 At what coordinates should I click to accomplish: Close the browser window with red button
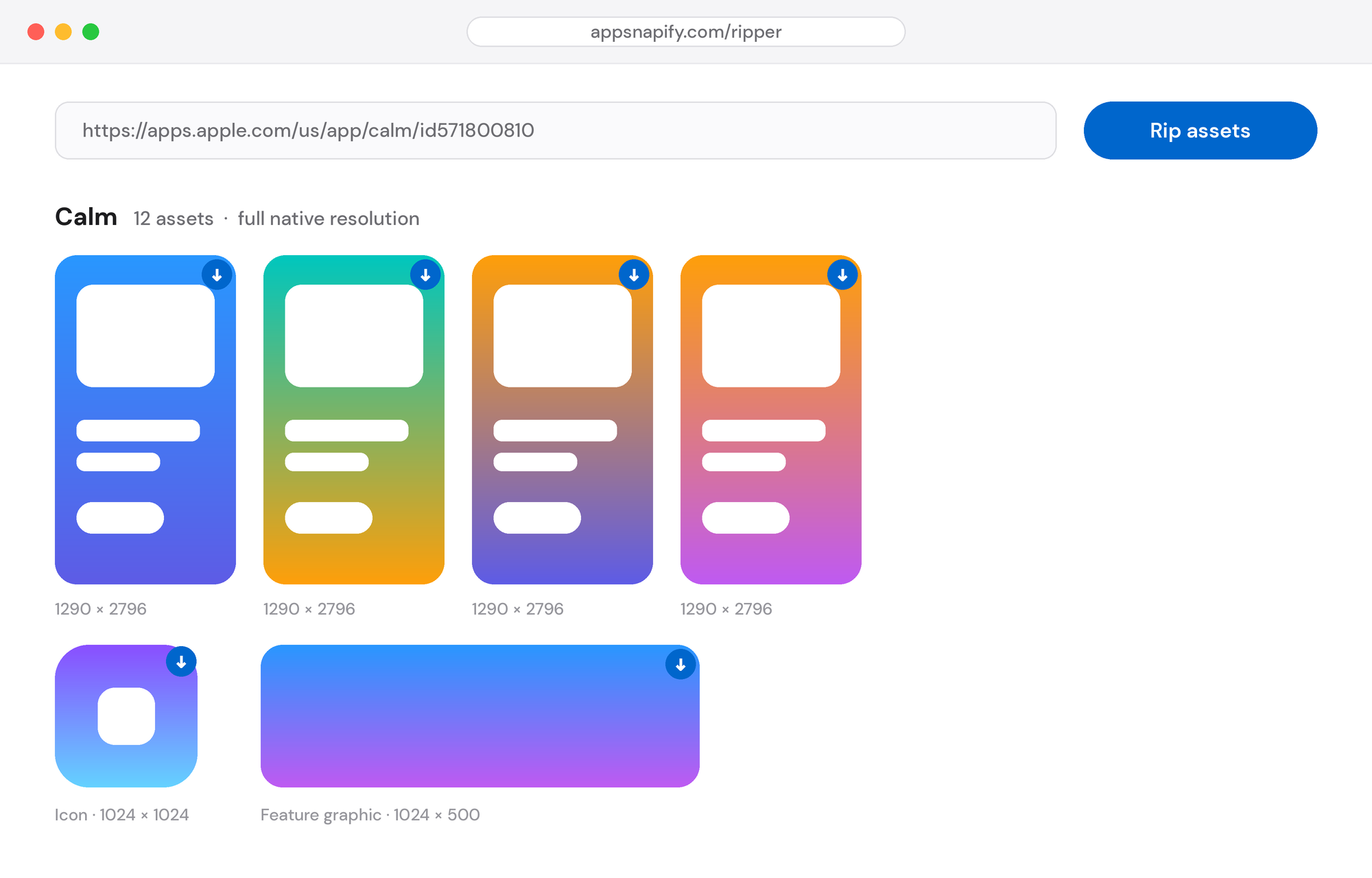pyautogui.click(x=36, y=32)
